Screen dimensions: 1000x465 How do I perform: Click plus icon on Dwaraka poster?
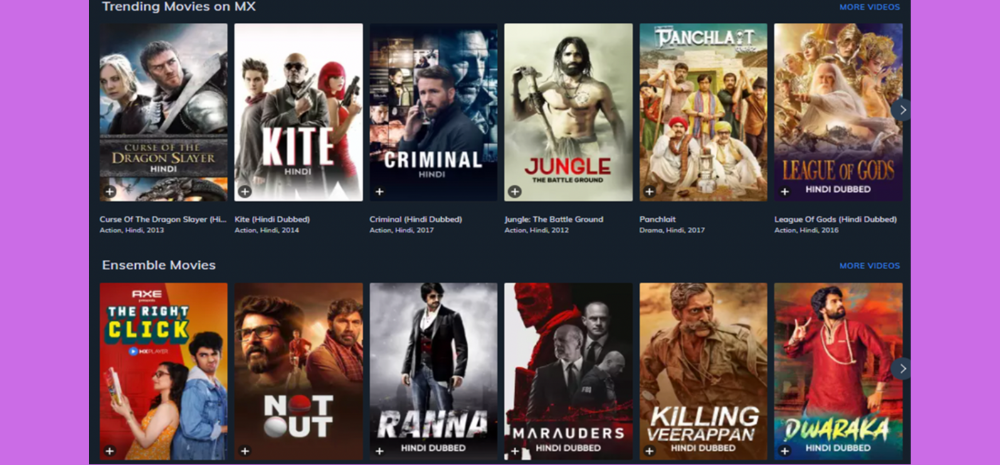[784, 451]
